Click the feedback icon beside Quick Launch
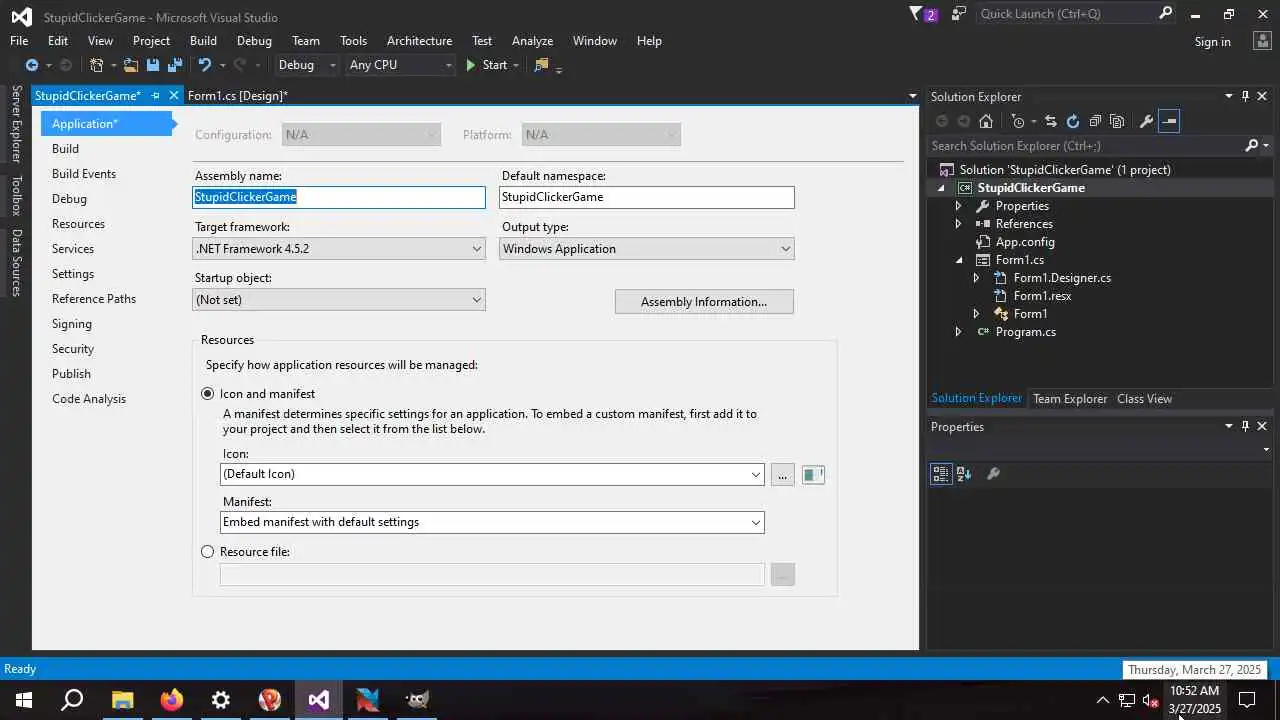1280x720 pixels. [959, 14]
